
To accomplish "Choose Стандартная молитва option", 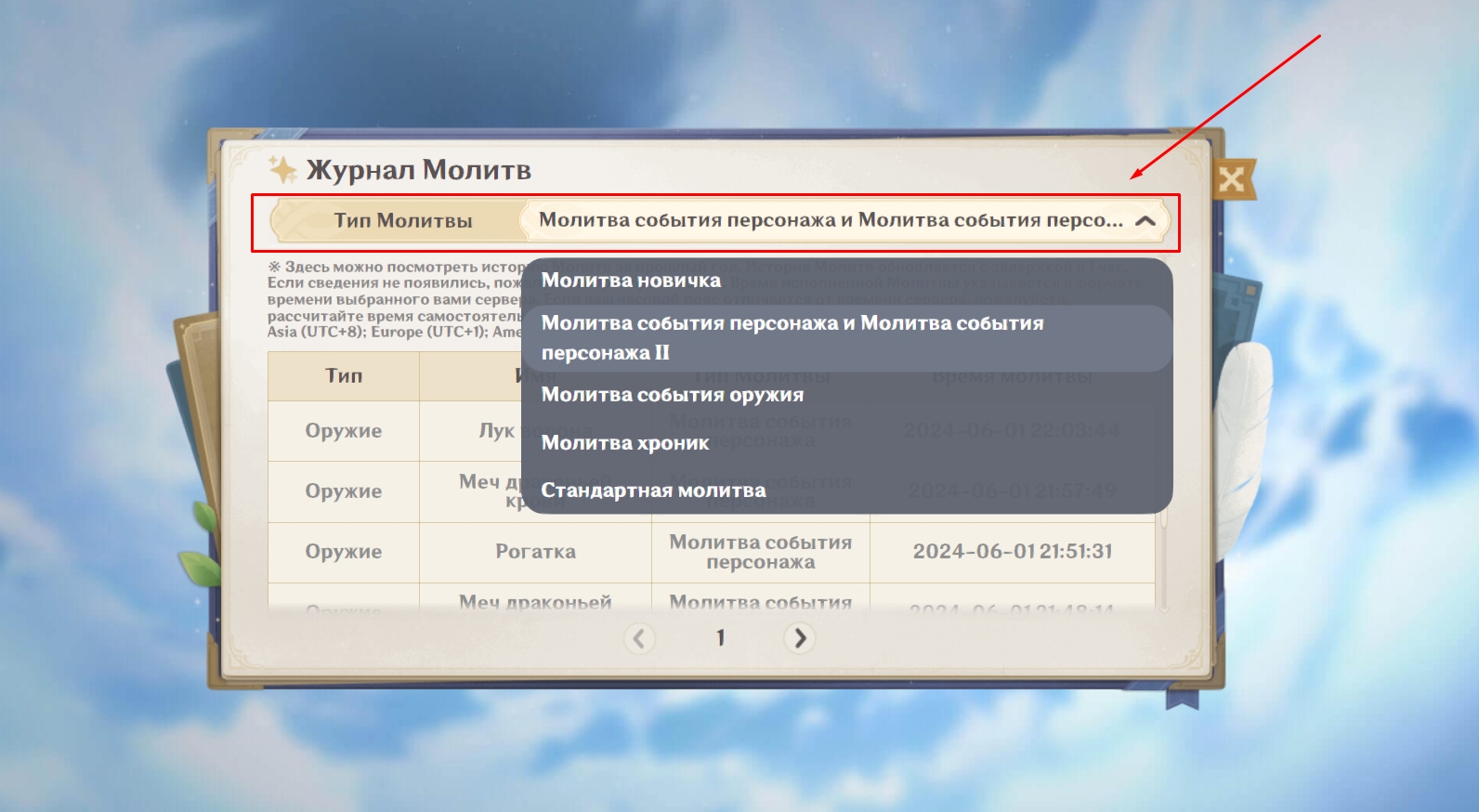I will [x=653, y=491].
